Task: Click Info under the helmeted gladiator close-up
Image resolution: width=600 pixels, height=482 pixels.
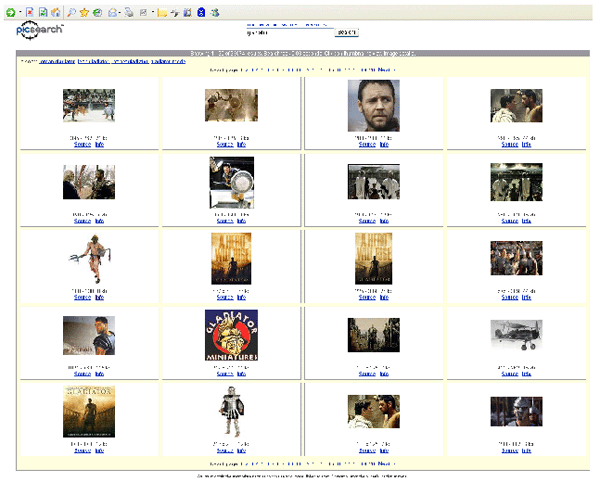Action: tap(527, 450)
